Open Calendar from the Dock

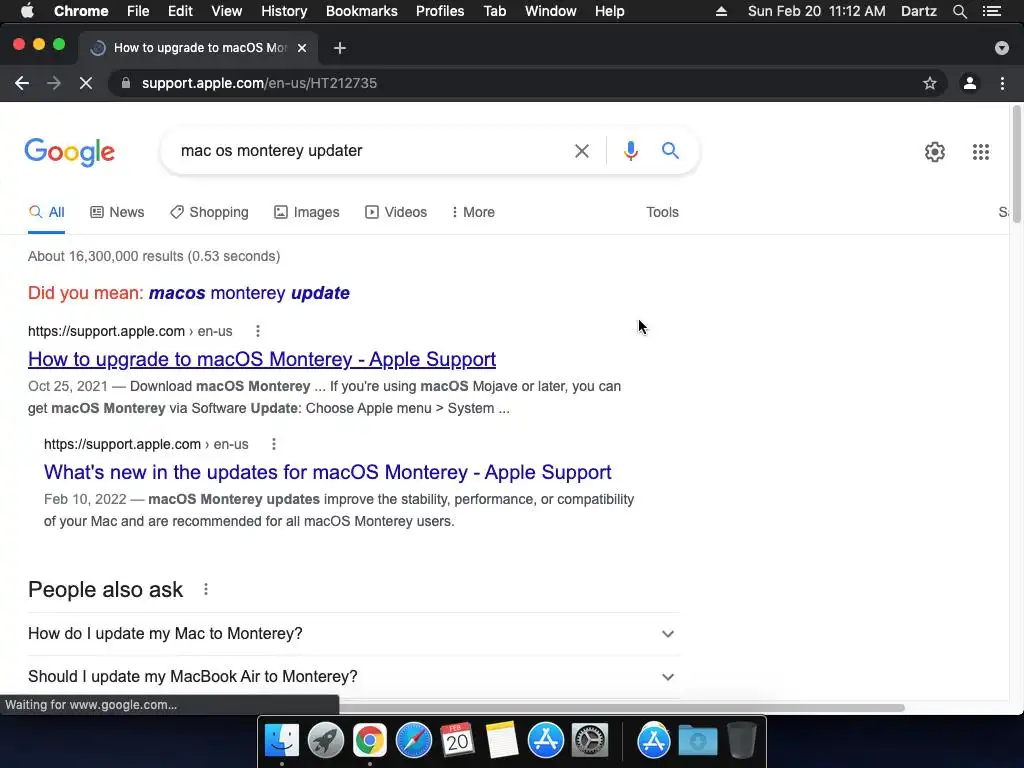coord(457,741)
